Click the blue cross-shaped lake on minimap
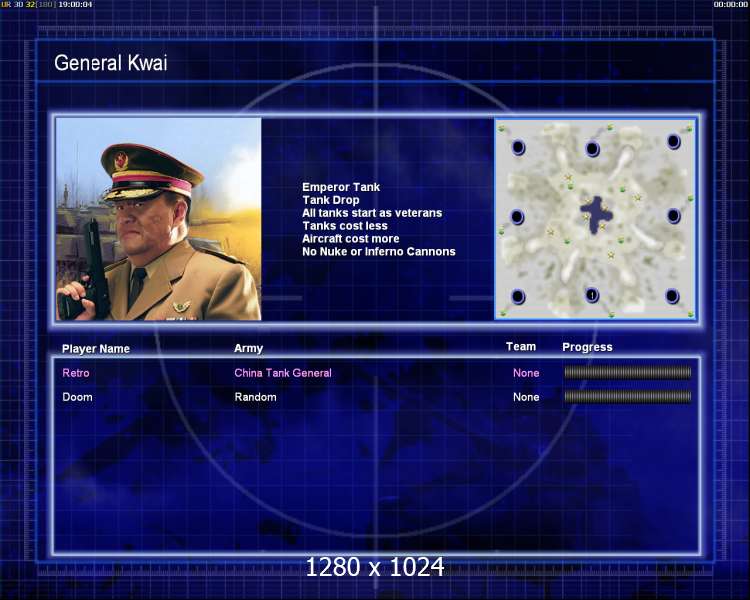The image size is (750, 600). click(596, 214)
